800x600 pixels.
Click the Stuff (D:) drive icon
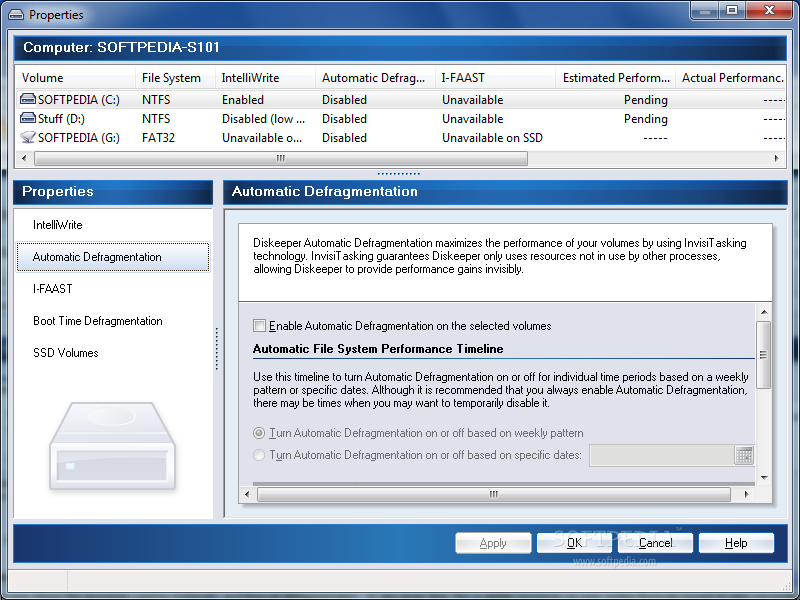pyautogui.click(x=28, y=118)
